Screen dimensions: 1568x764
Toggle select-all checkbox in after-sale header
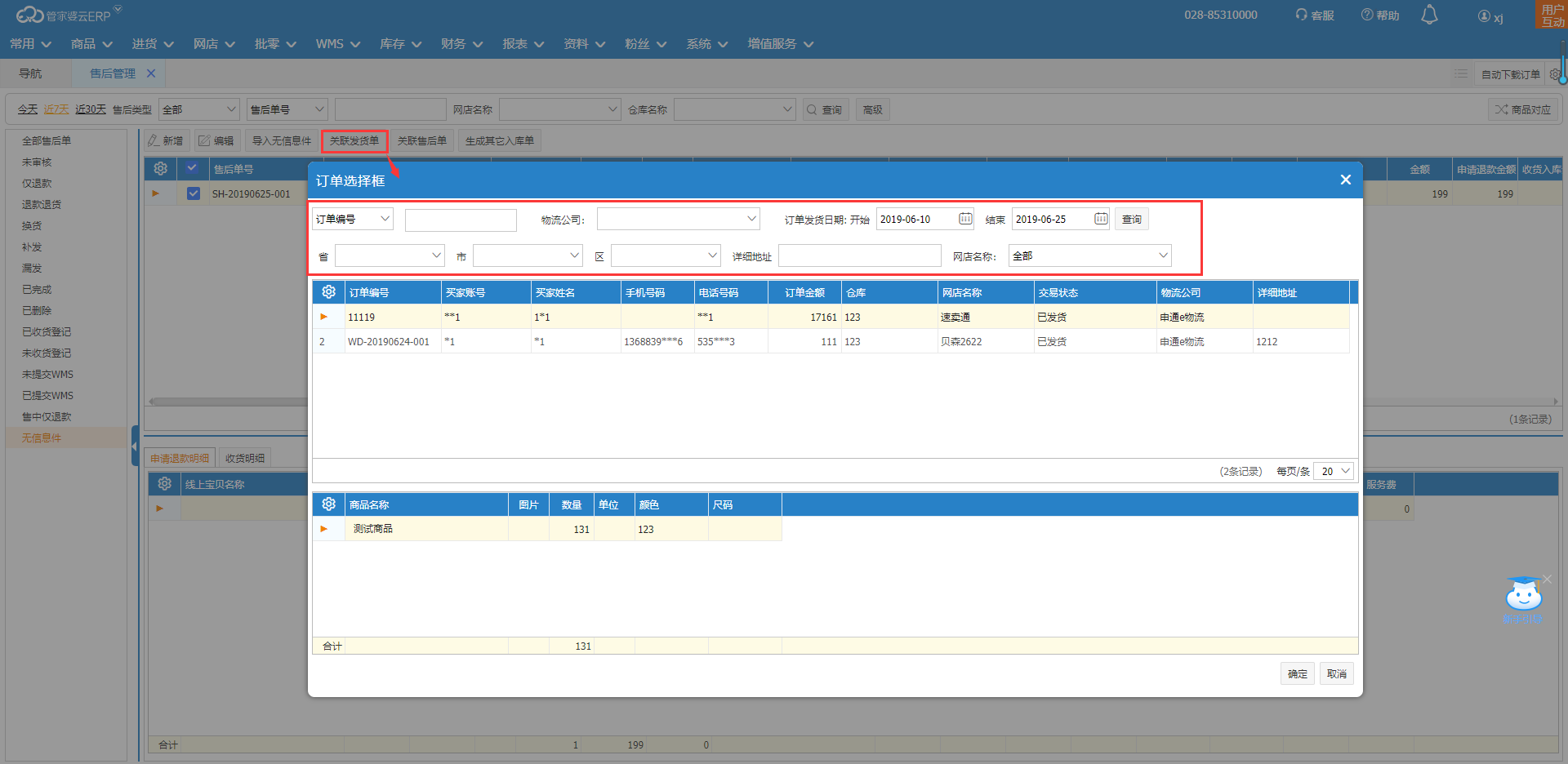point(193,169)
